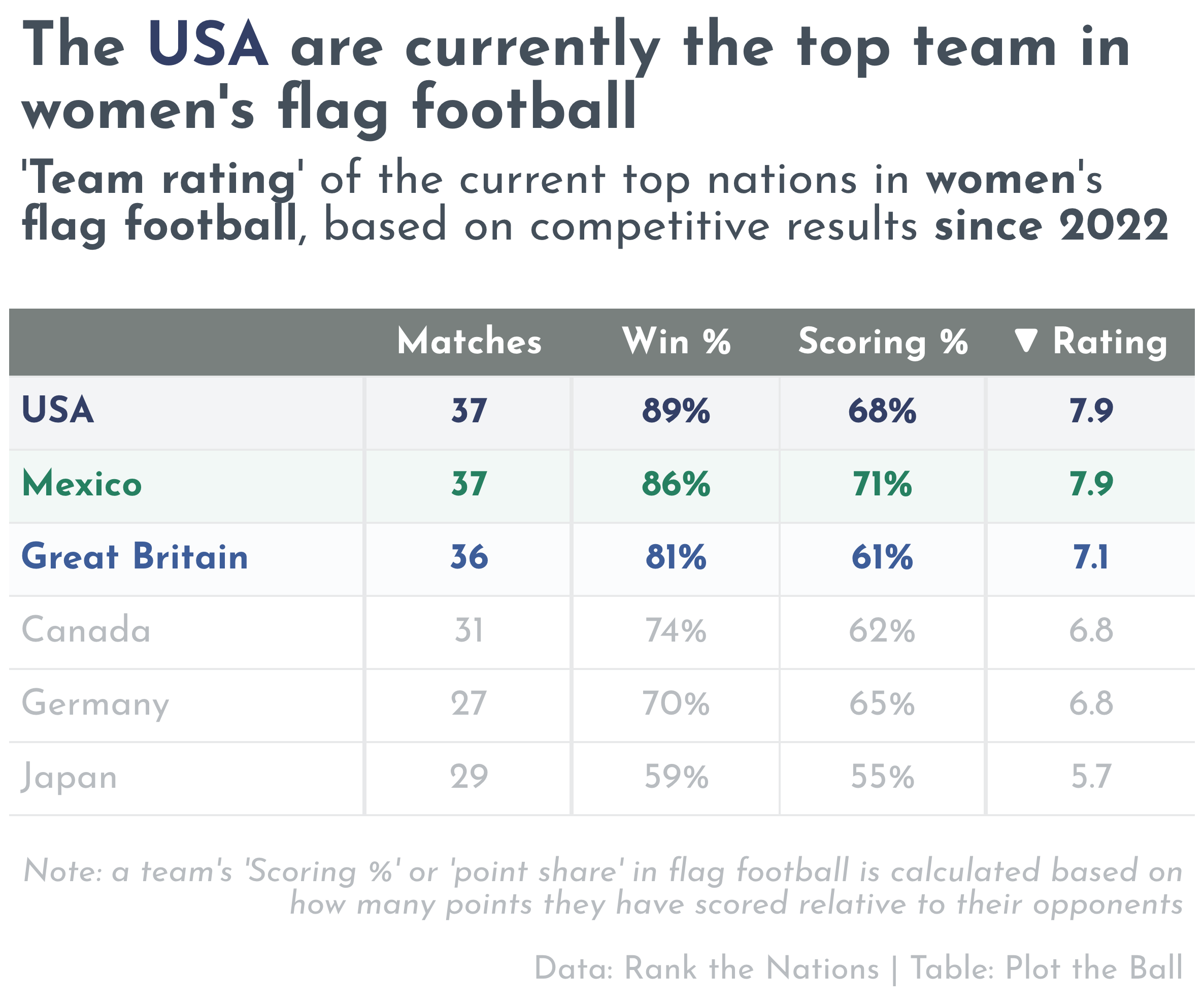Click the Win % column header
The height and width of the screenshot is (1005, 1204).
[676, 342]
